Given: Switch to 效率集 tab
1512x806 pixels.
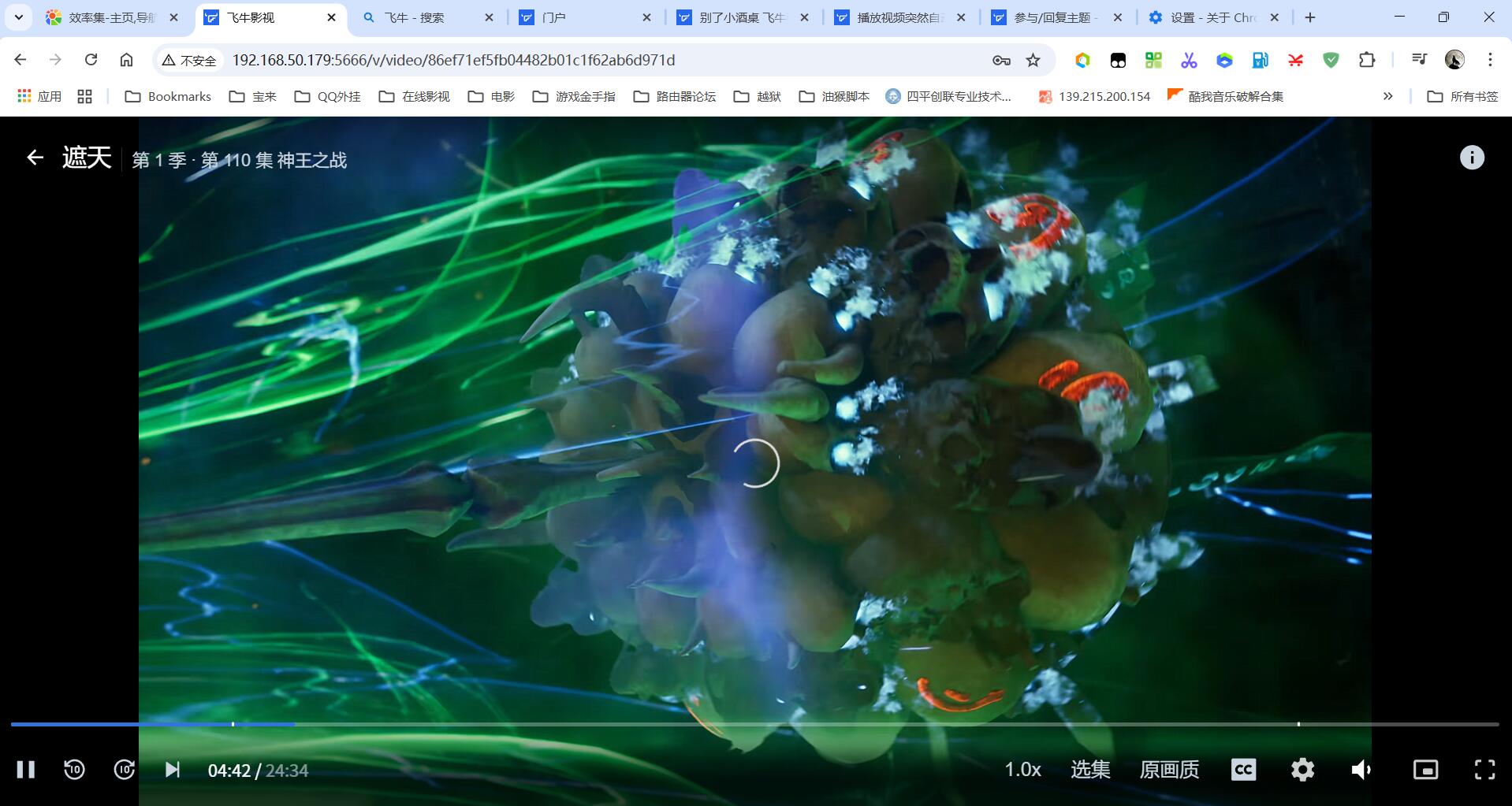Looking at the screenshot, I should tap(112, 17).
